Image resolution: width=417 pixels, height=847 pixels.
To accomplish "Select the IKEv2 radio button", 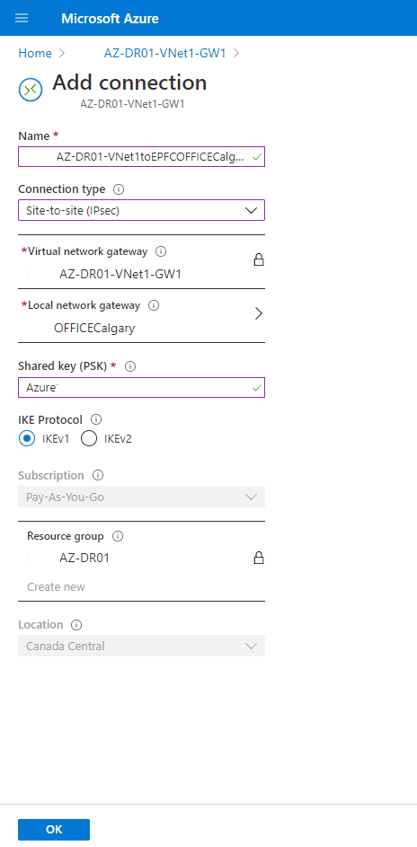I will point(89,439).
